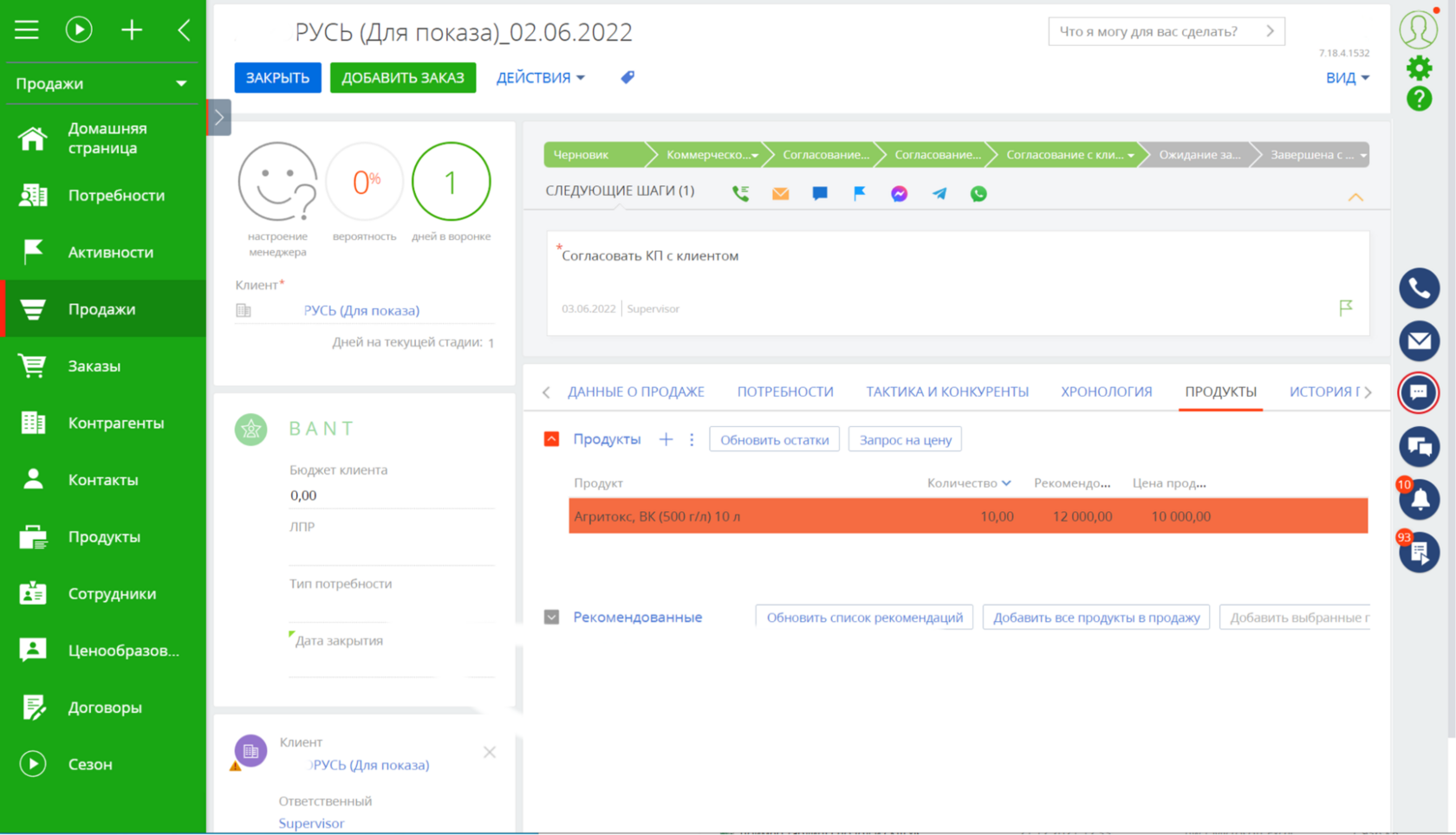Click the manager mood smiley indicator

(277, 182)
